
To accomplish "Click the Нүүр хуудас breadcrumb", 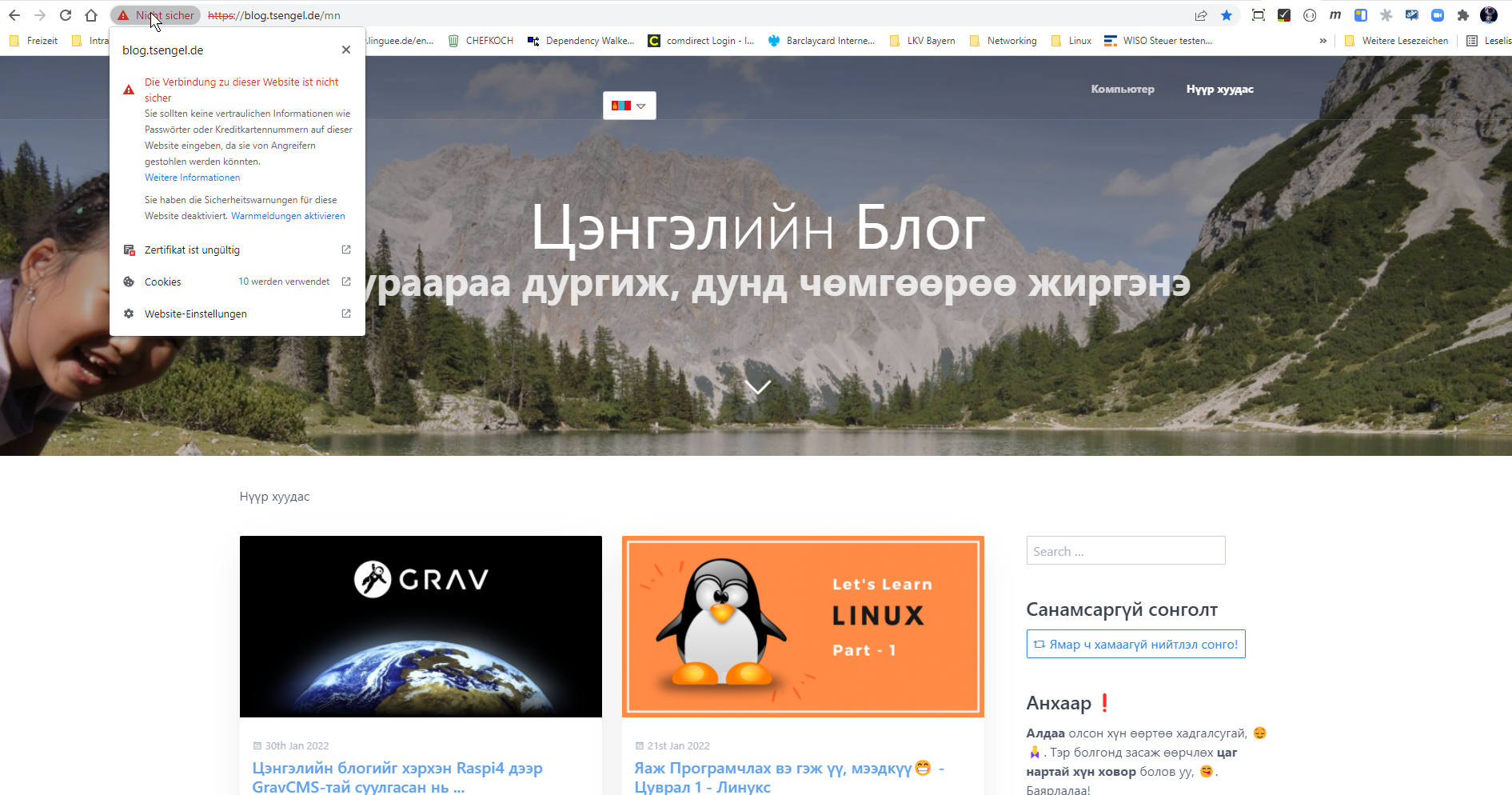I will point(274,497).
